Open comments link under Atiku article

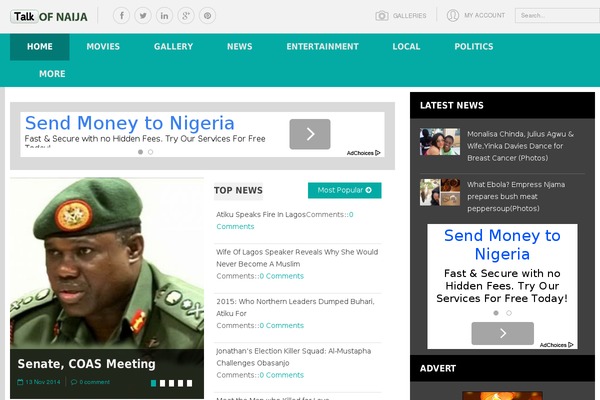235,226
